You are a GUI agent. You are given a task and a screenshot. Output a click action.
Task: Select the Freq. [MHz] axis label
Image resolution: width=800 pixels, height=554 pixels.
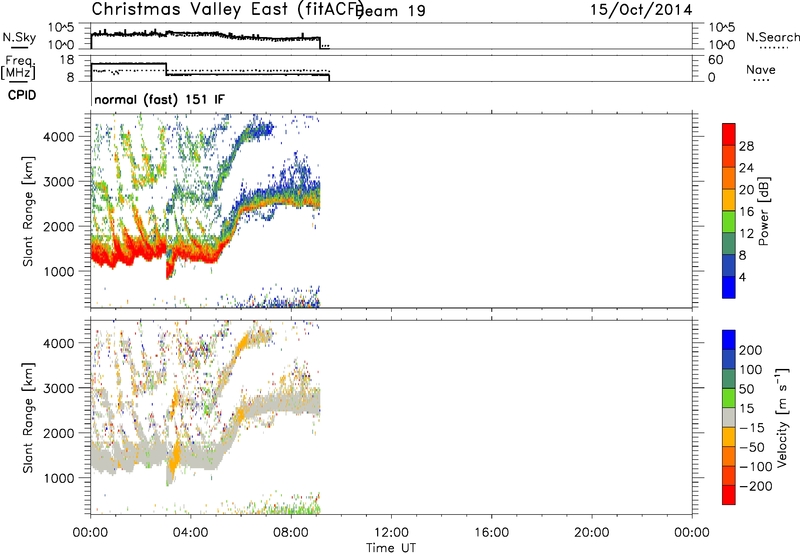point(18,67)
